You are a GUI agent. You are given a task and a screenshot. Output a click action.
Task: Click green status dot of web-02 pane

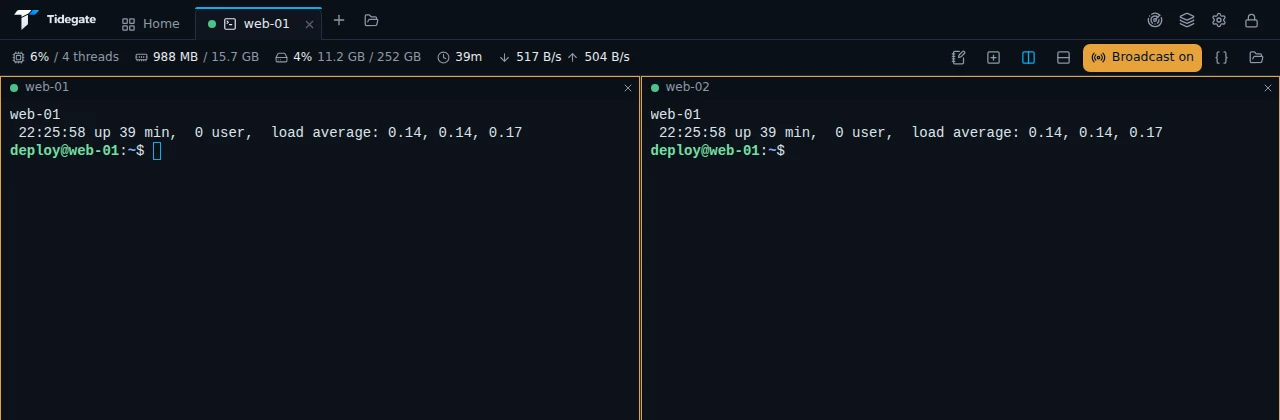pos(655,88)
